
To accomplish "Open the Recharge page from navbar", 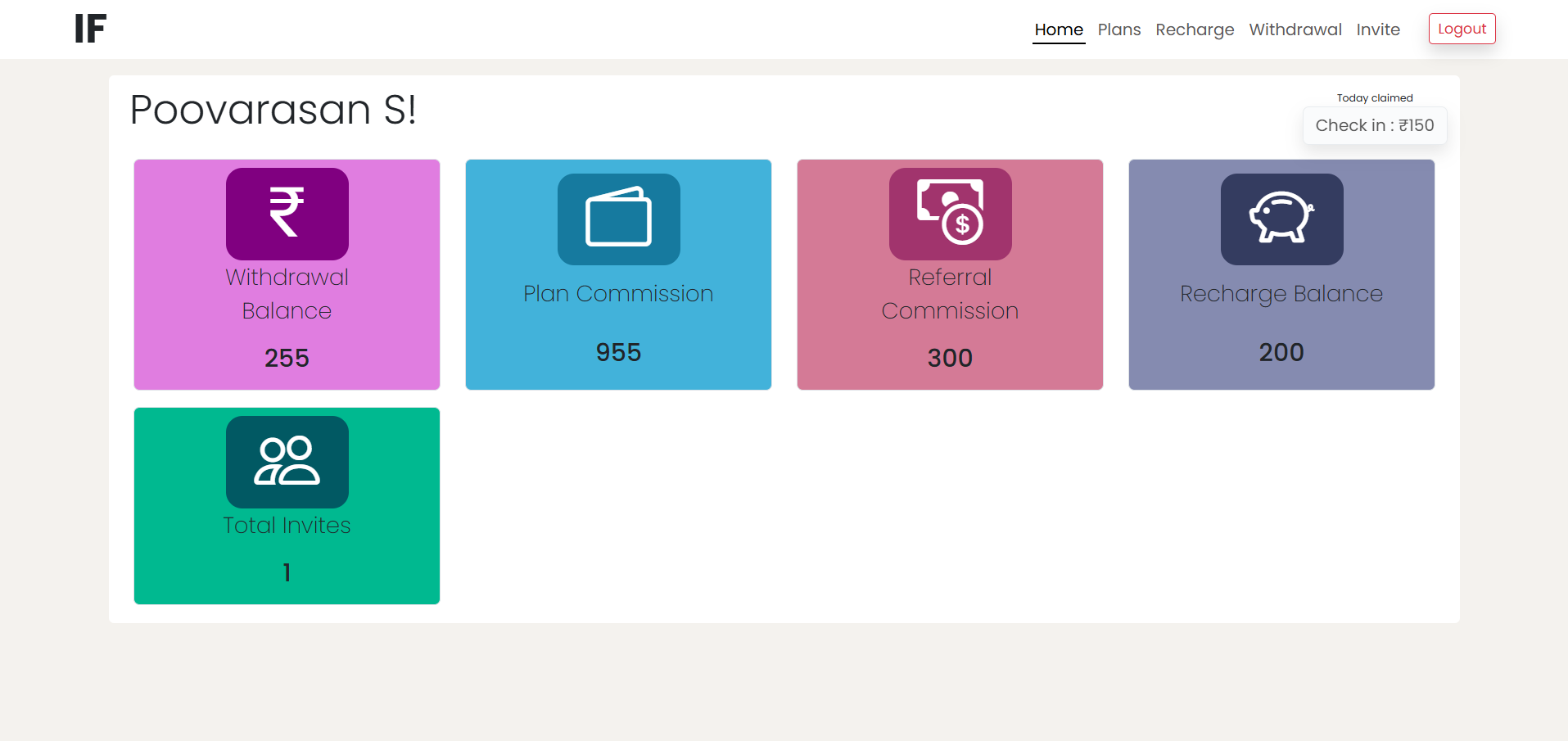I will (x=1194, y=29).
